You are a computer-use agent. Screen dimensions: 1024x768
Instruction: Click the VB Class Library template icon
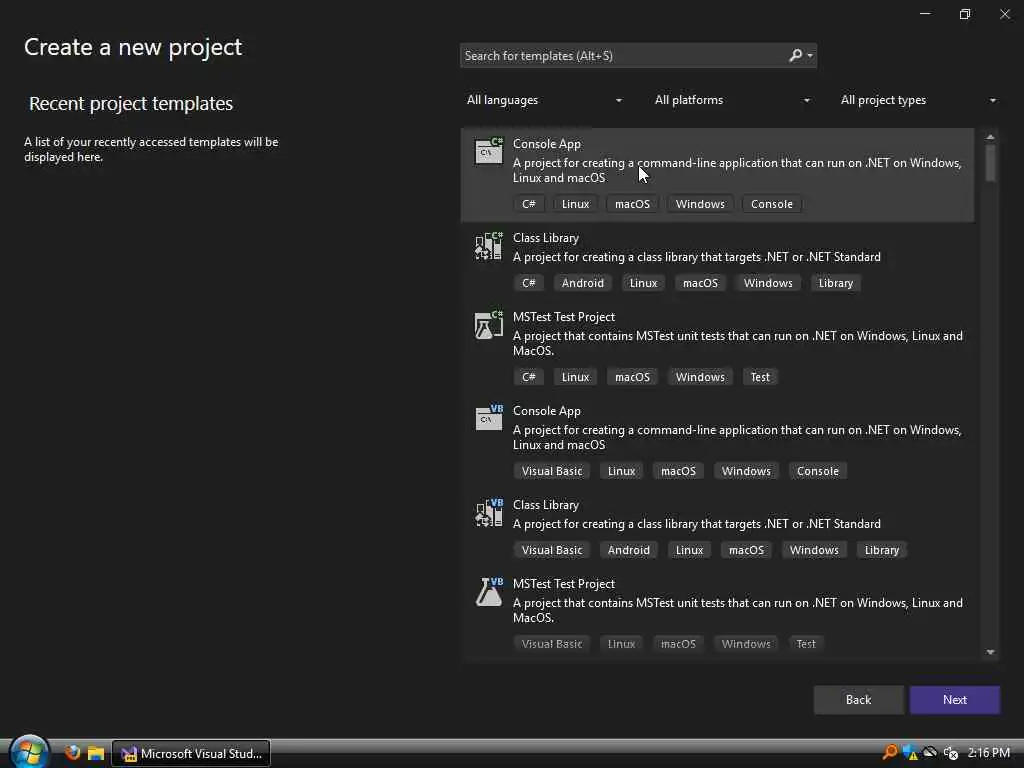pyautogui.click(x=488, y=513)
